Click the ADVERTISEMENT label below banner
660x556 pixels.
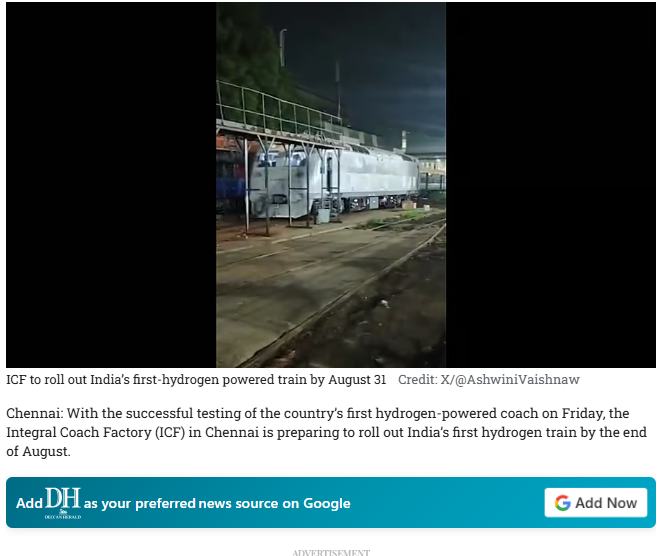tap(331, 552)
